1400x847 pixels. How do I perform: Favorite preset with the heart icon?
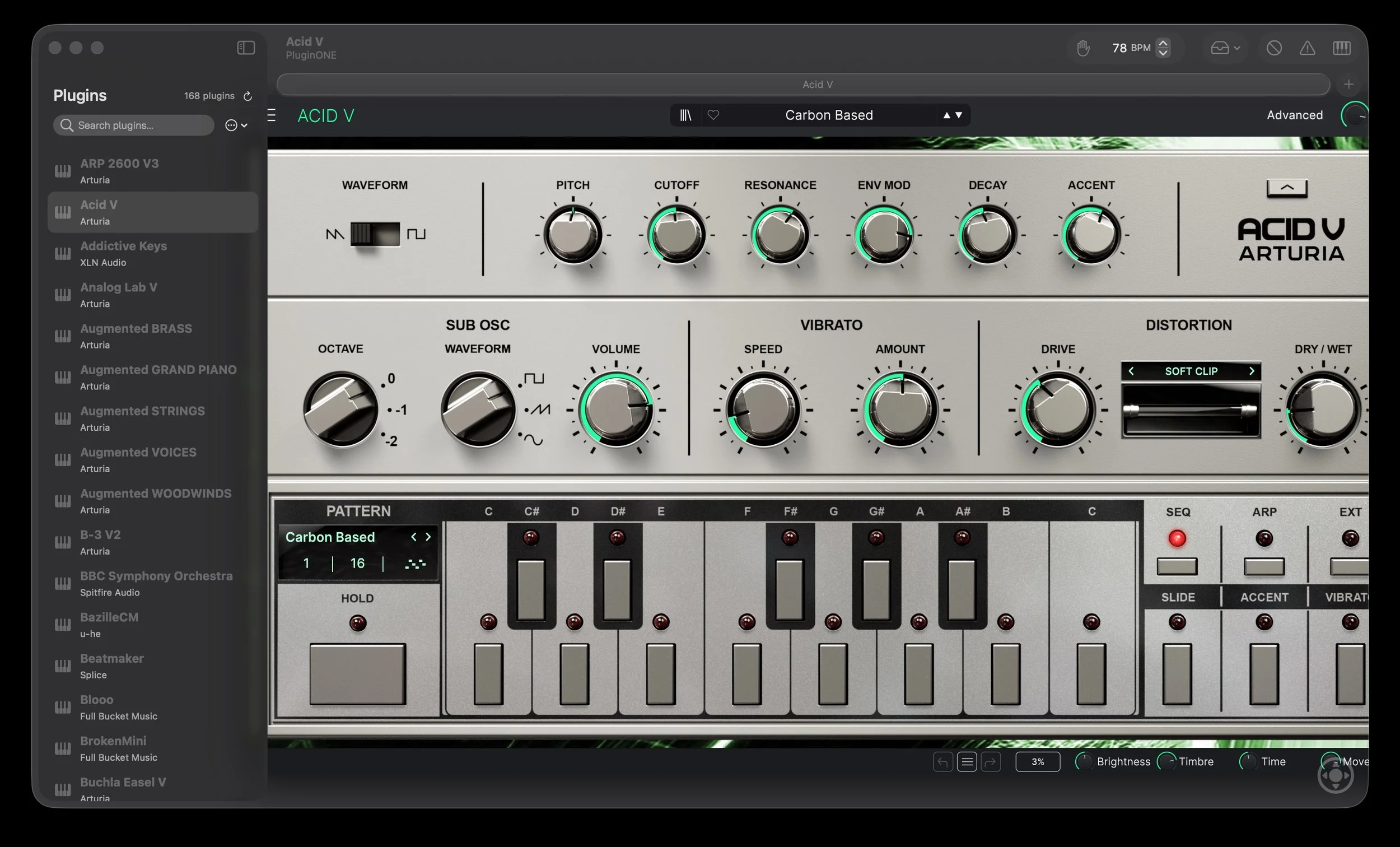(x=713, y=115)
